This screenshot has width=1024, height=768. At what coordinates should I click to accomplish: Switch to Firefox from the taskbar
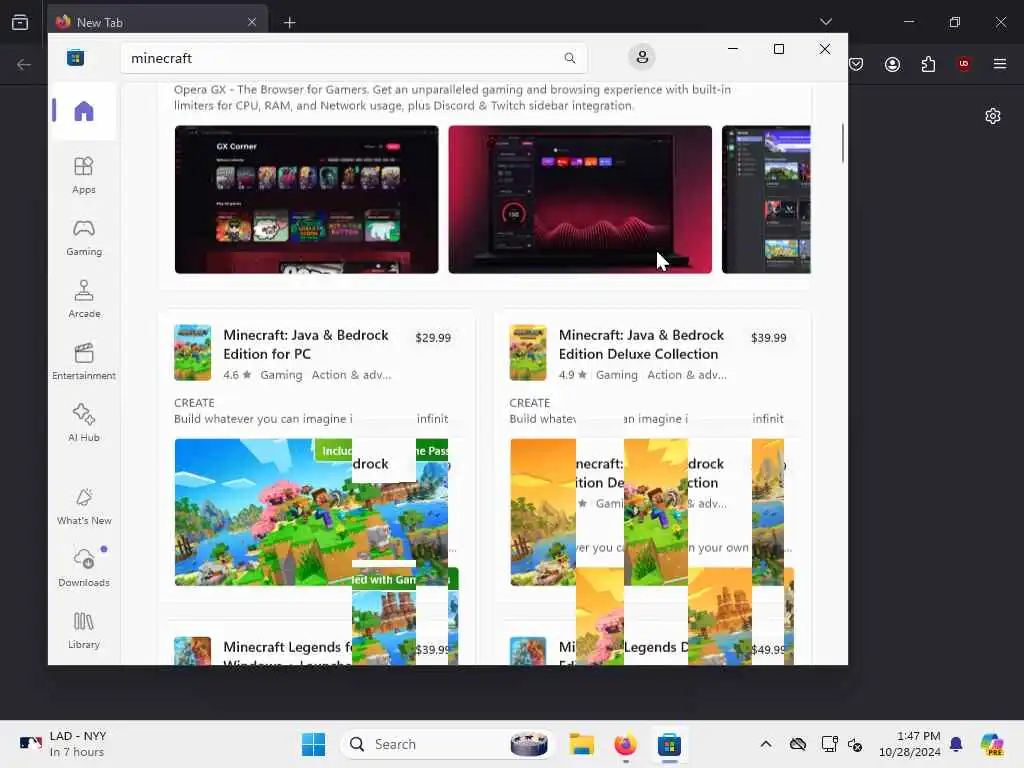pyautogui.click(x=625, y=744)
